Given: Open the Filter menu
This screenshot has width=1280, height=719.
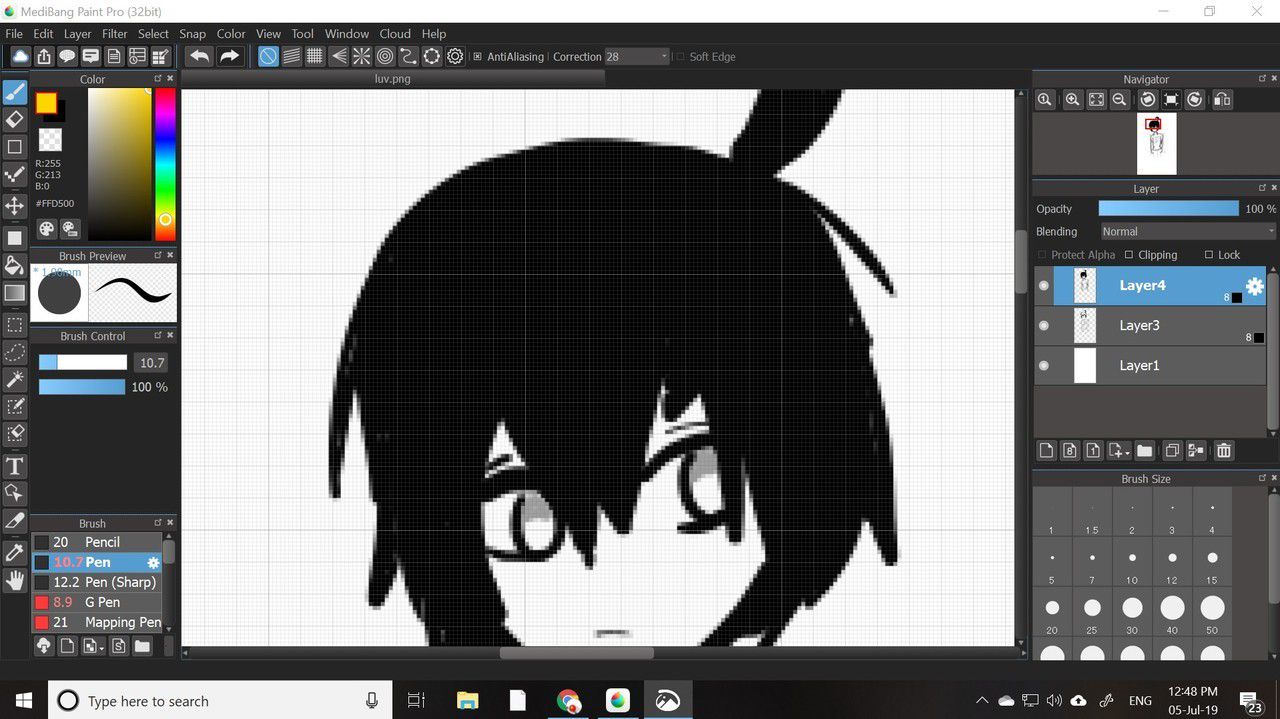Looking at the screenshot, I should (115, 34).
